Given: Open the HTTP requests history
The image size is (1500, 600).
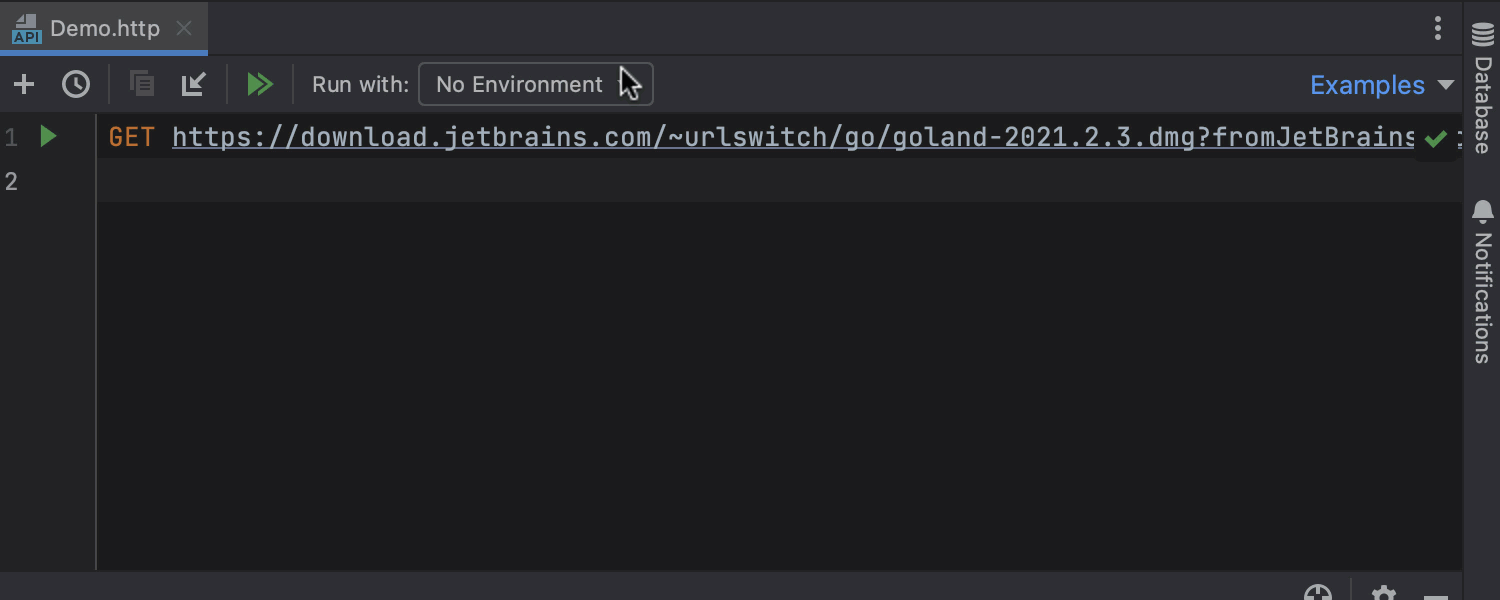Looking at the screenshot, I should coord(76,85).
